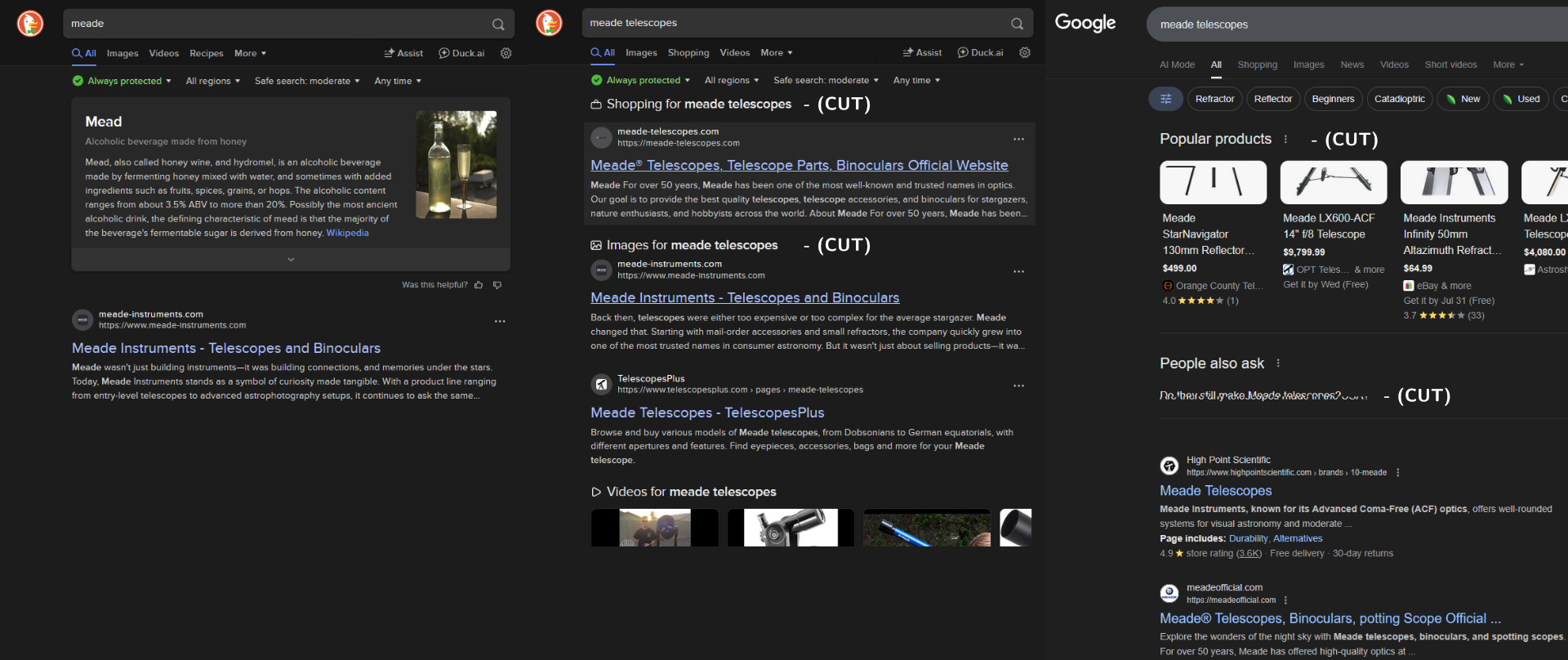Open 'Any time' dropdown in 'meade' panel
The image size is (1568, 660).
[398, 81]
